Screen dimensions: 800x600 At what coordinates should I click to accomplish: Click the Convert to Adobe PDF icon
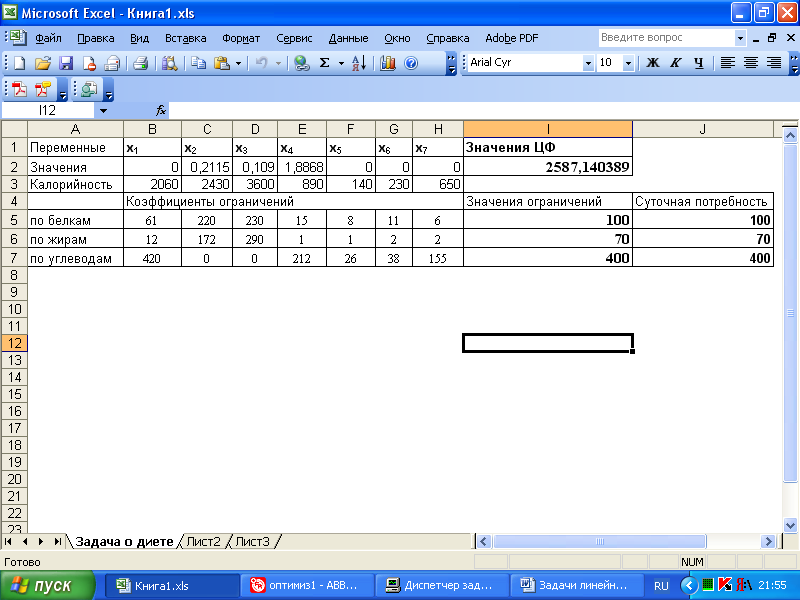20,89
